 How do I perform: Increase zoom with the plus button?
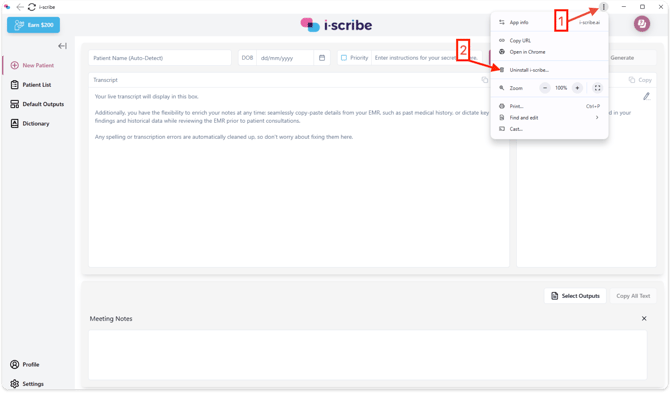577,88
